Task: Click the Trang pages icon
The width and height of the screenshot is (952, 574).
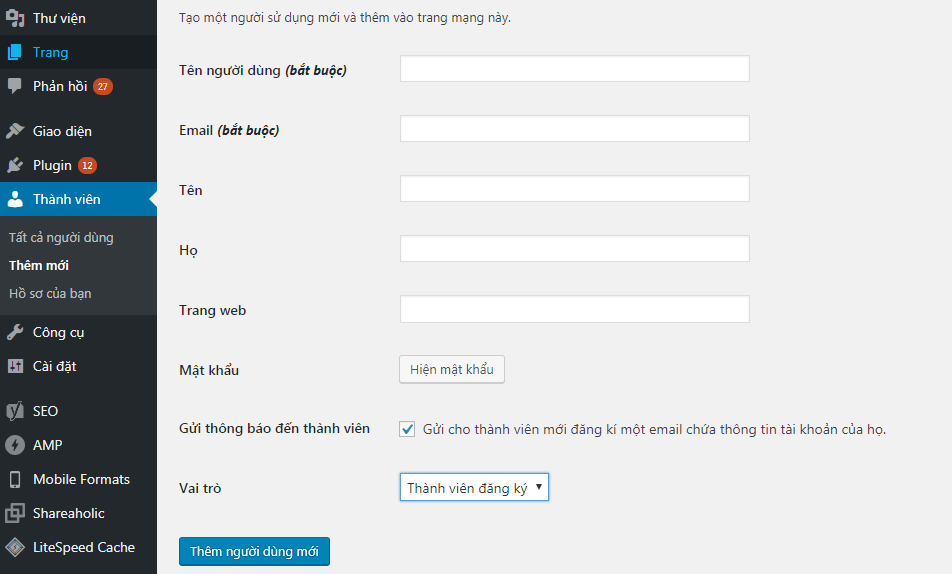Action: click(x=15, y=52)
